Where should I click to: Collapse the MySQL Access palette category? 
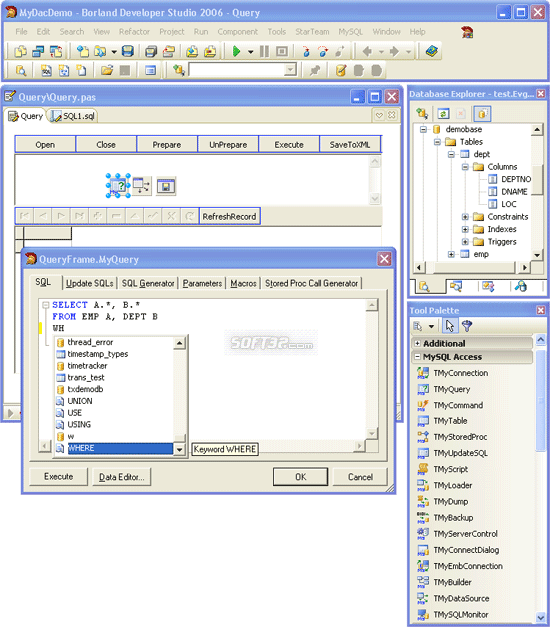click(418, 357)
